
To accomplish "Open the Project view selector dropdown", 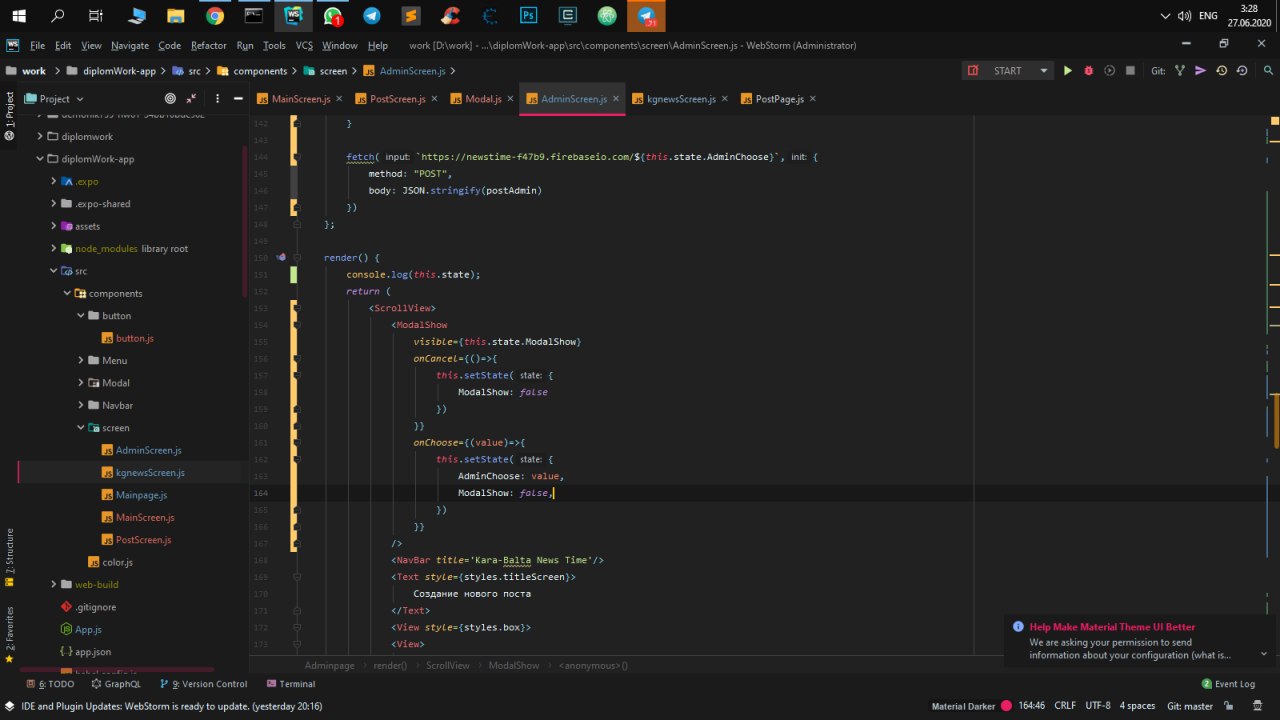I will tap(55, 99).
